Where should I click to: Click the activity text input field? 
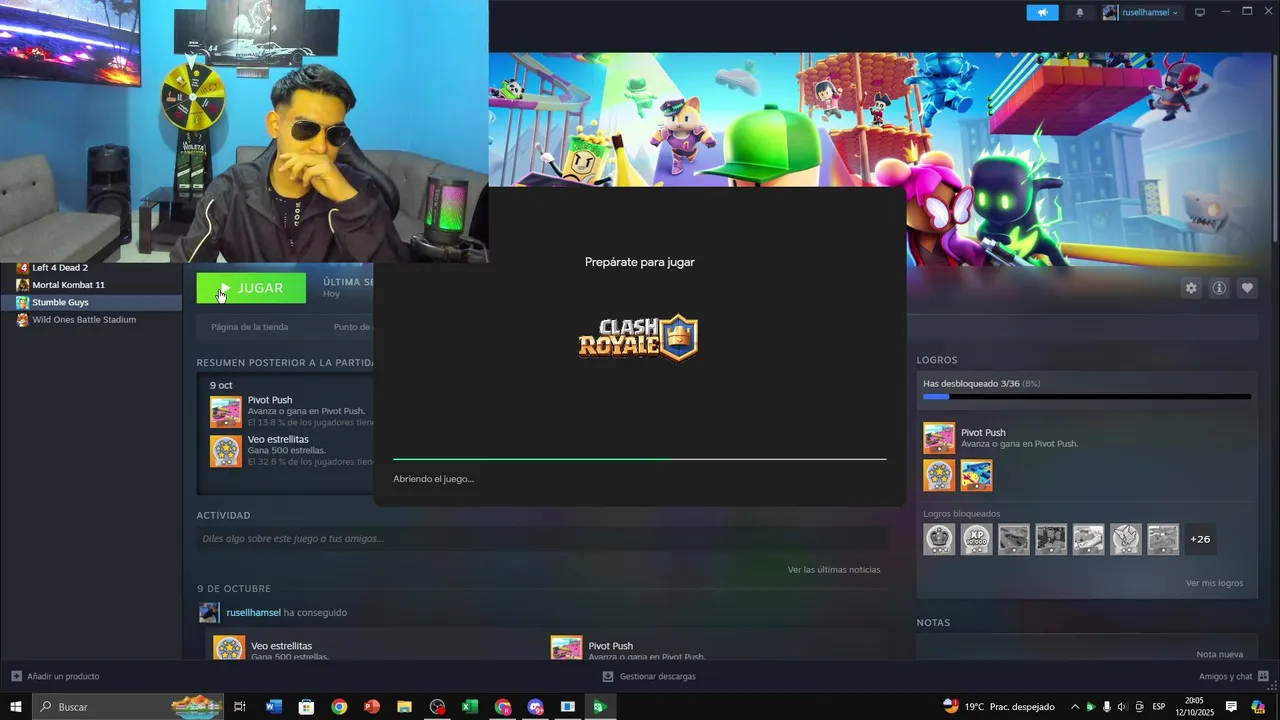[542, 539]
